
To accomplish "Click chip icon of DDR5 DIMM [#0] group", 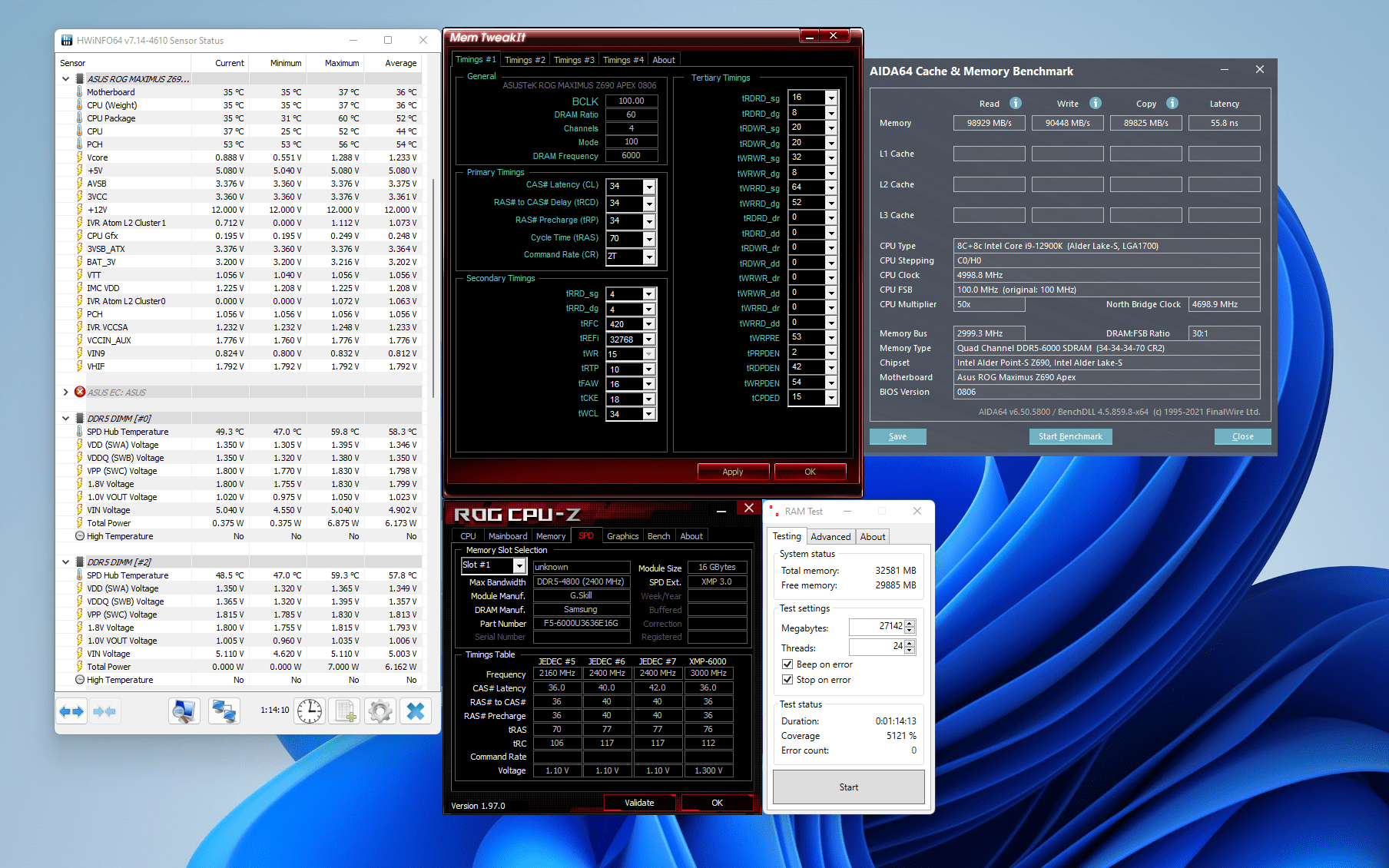I will tap(80, 418).
